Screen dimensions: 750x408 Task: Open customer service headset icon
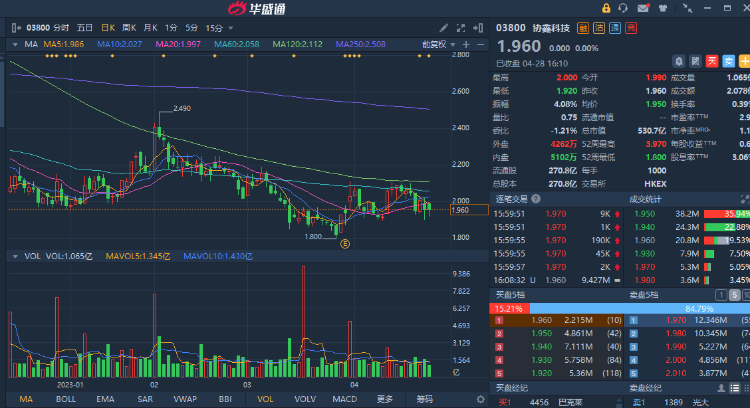point(623,8)
